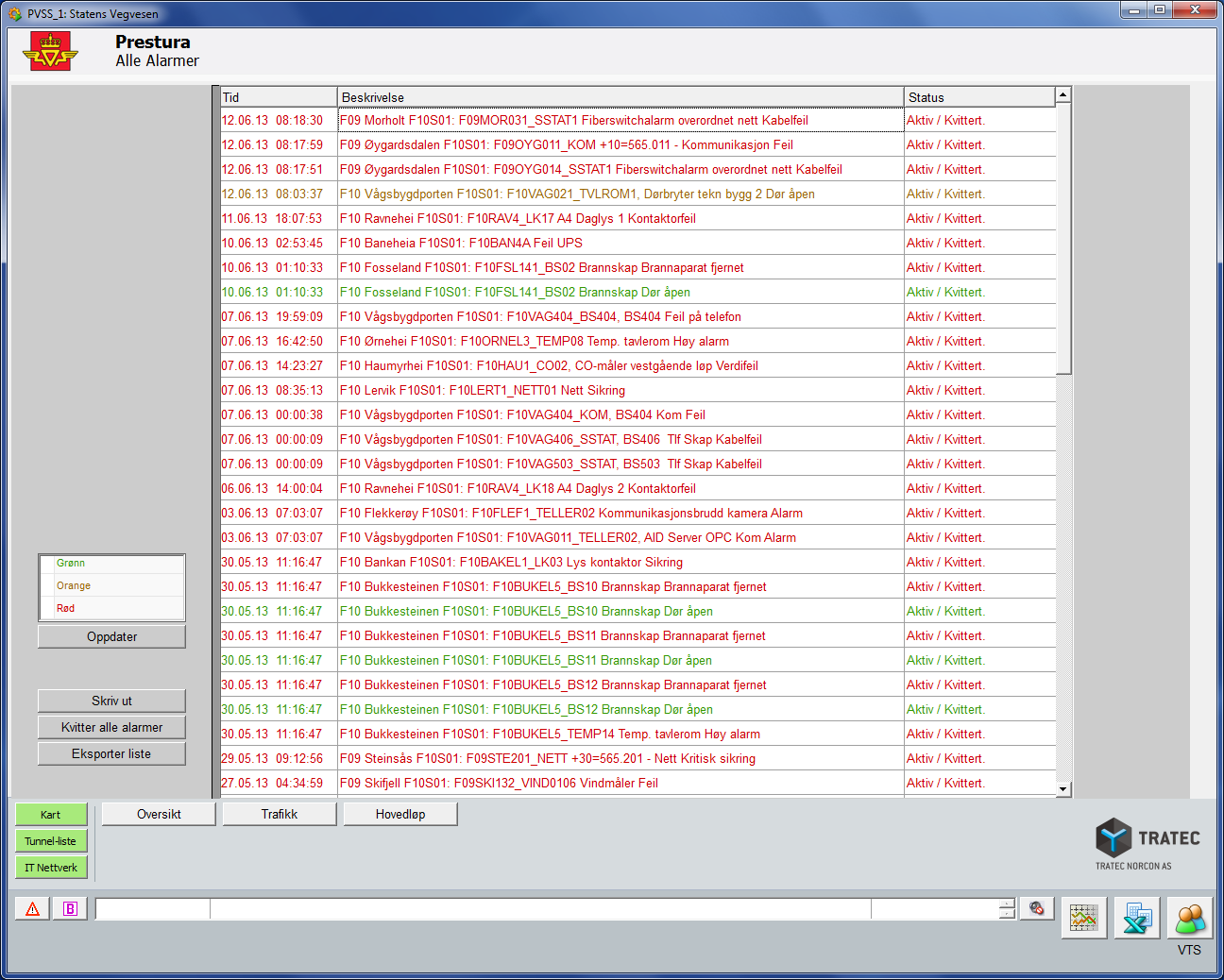
Task: Select the BS406 Tlf Skap Kabelfeil row
Action: coord(637,439)
